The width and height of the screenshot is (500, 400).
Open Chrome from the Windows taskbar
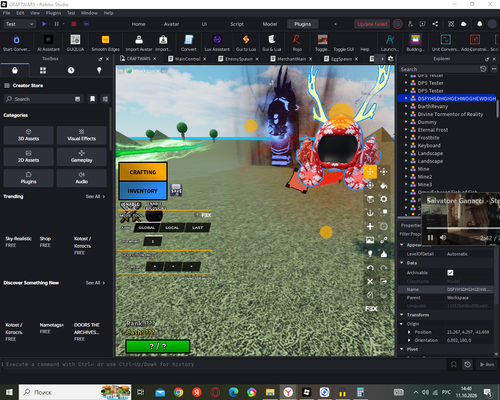pyautogui.click(x=178, y=392)
